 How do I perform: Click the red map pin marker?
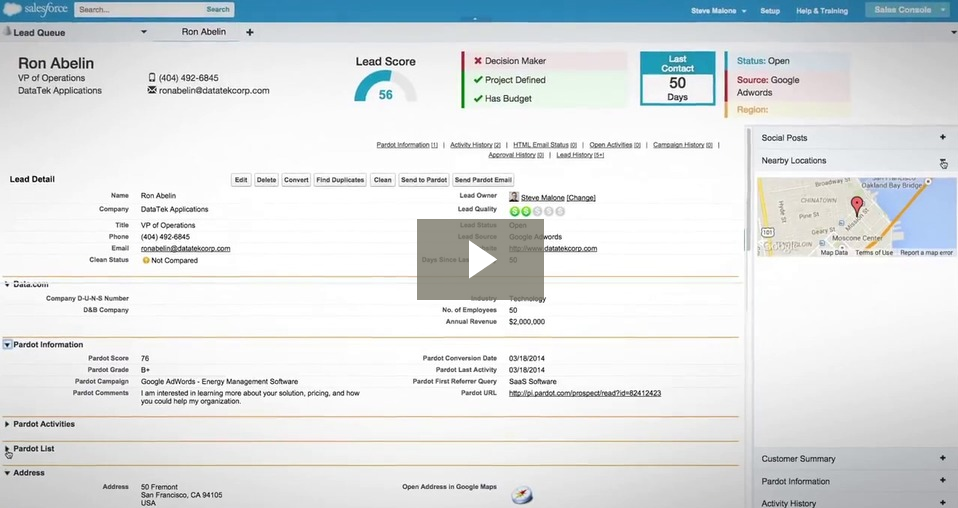point(856,207)
